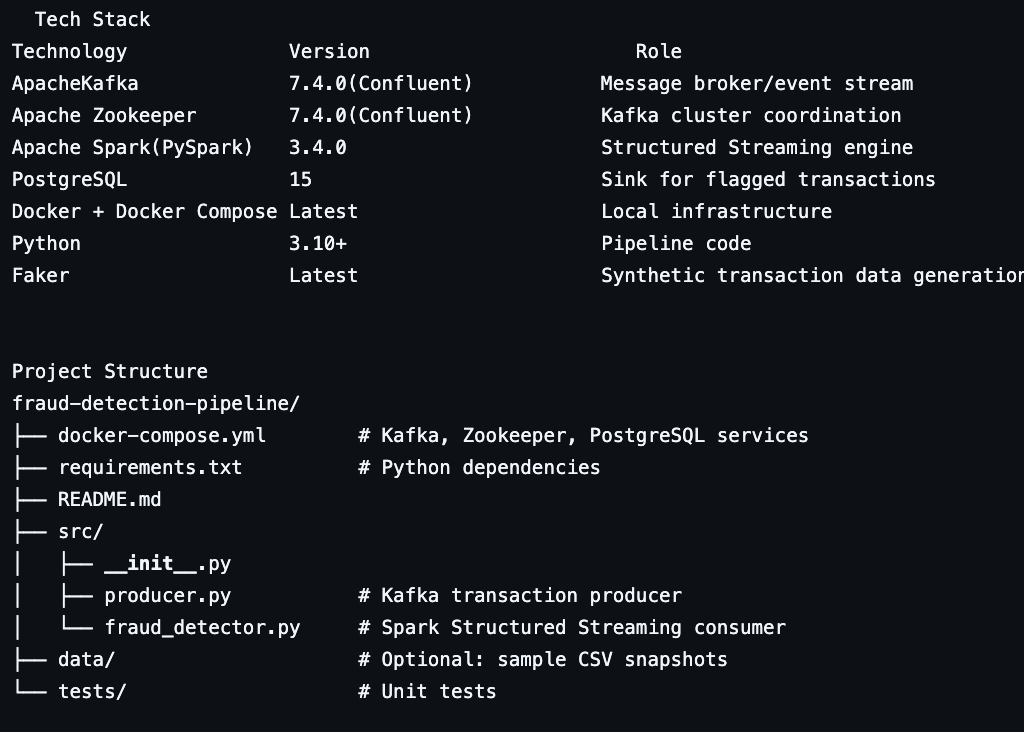
Task: Select the fraud-detection-pipeline/ root folder
Action: click(156, 403)
